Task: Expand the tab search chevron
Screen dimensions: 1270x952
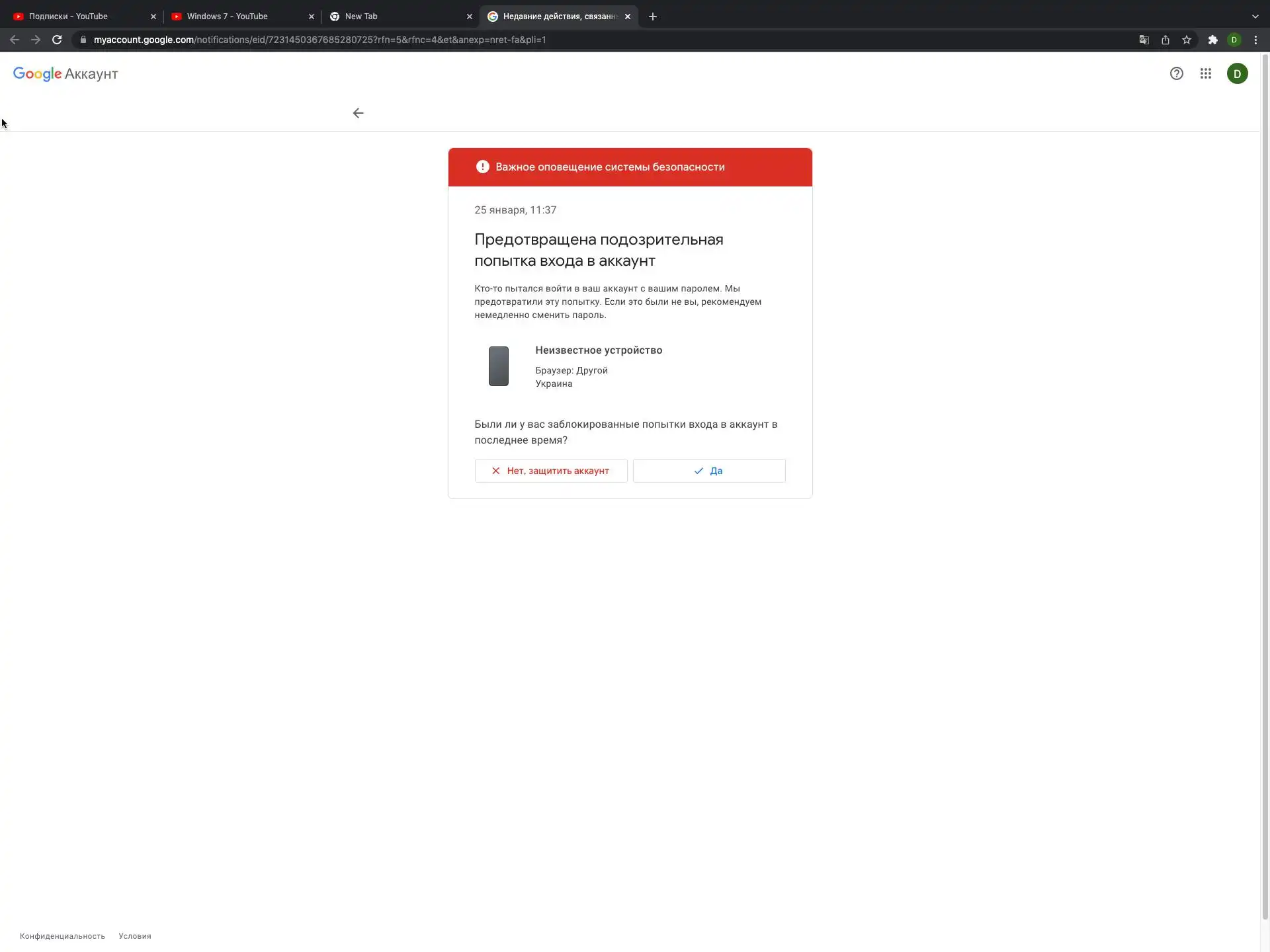Action: click(x=1255, y=17)
